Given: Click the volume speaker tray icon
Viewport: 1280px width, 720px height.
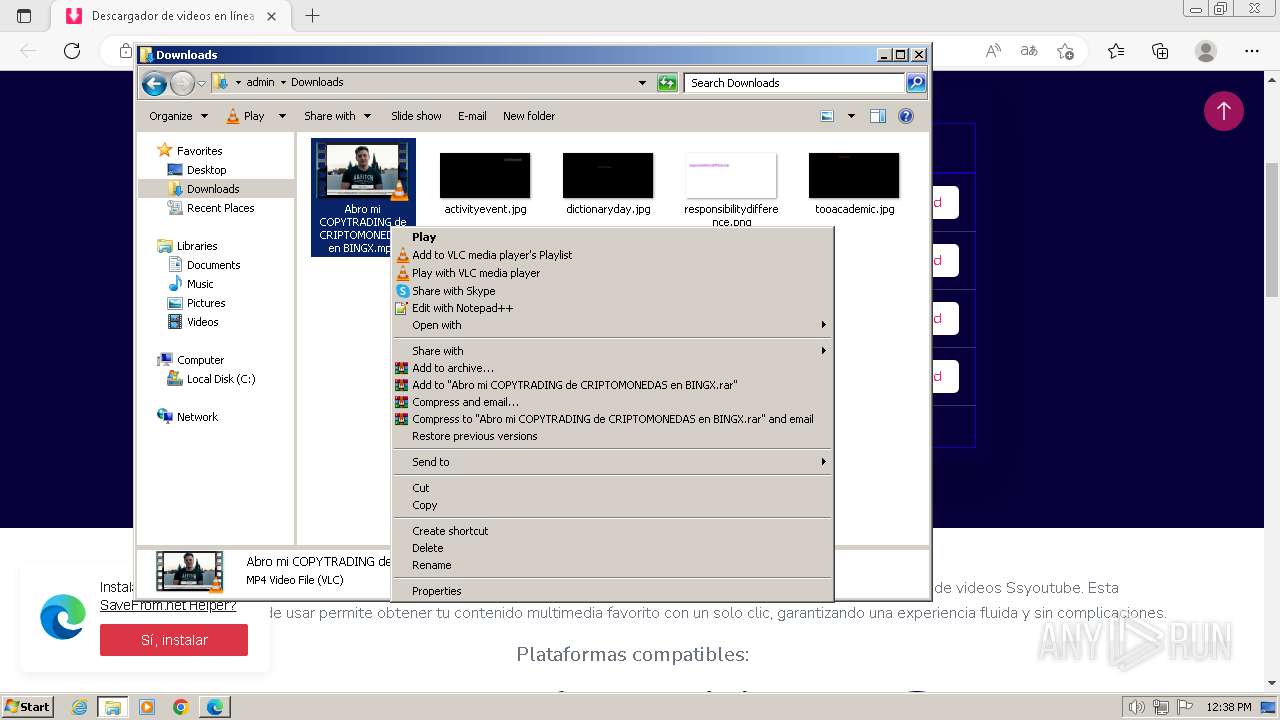Looking at the screenshot, I should tap(1137, 707).
